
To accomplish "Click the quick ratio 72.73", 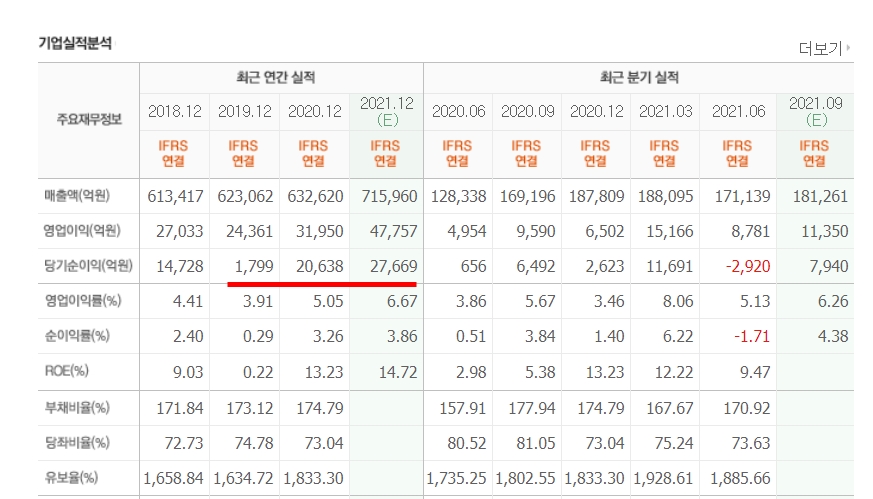I will pos(184,444).
